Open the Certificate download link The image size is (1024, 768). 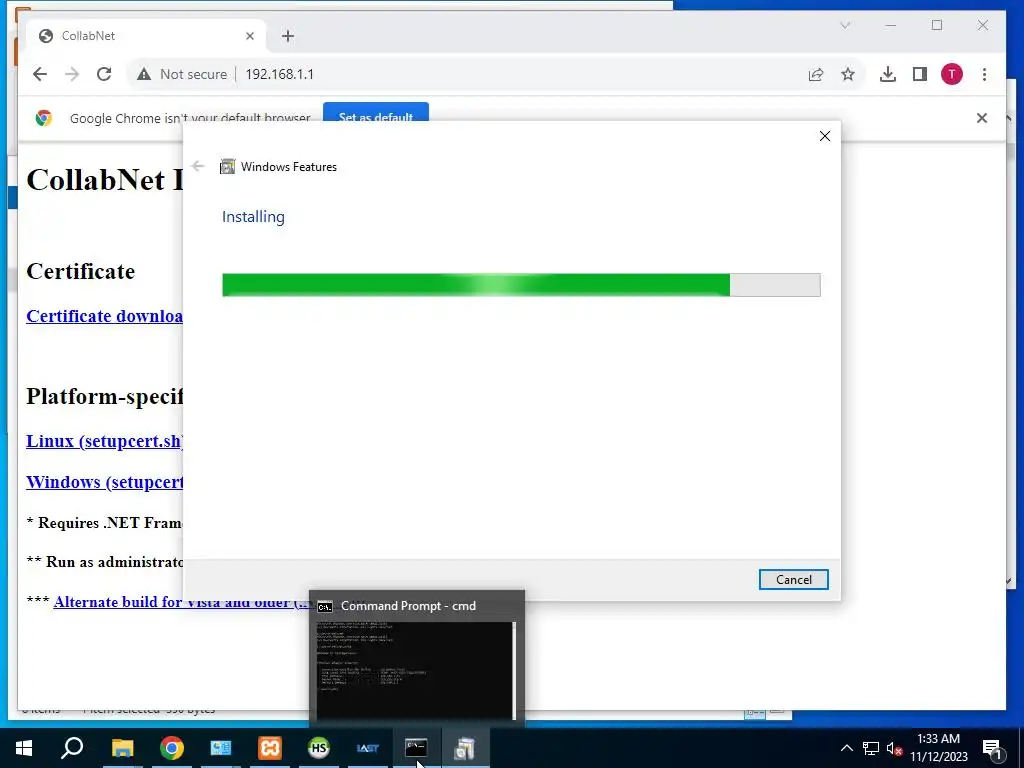104,316
